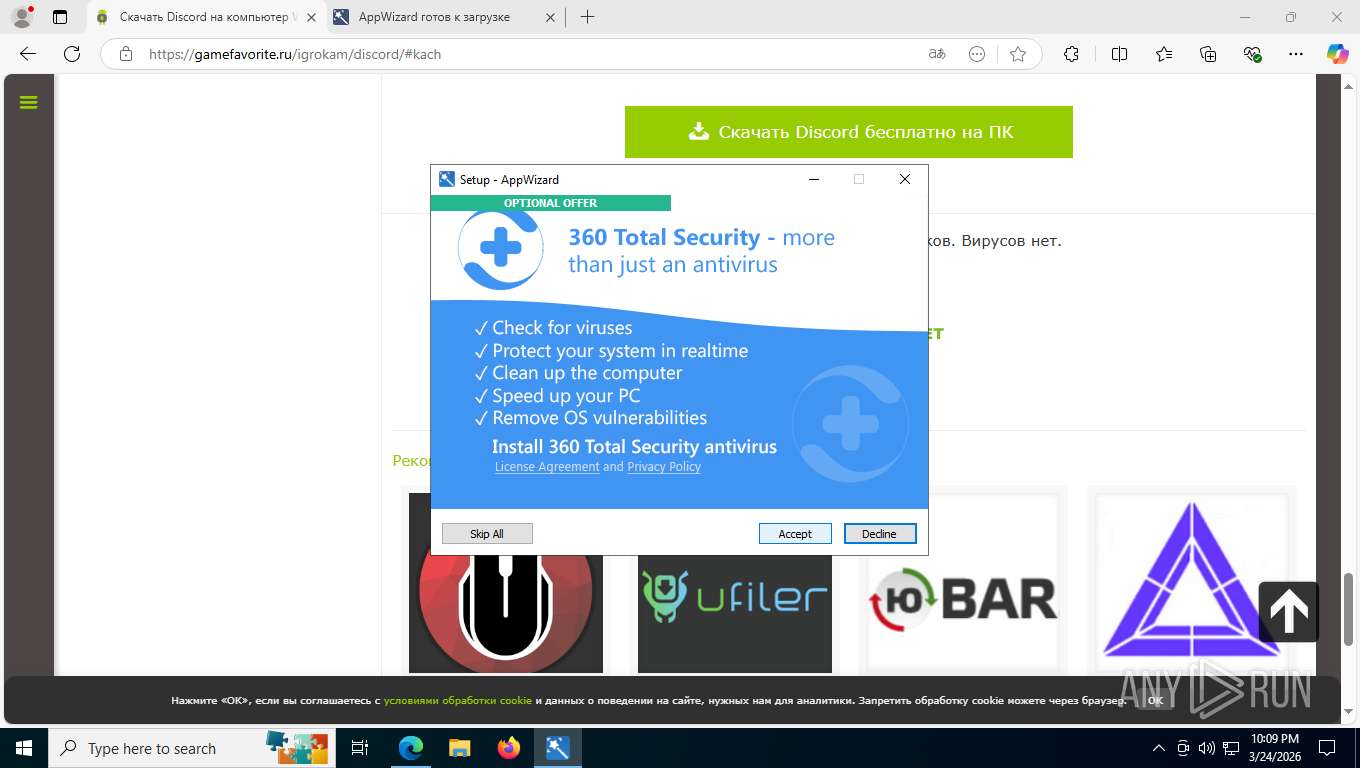The width and height of the screenshot is (1360, 768).
Task: Open the purple triangle program thumbnail
Action: 1191,584
